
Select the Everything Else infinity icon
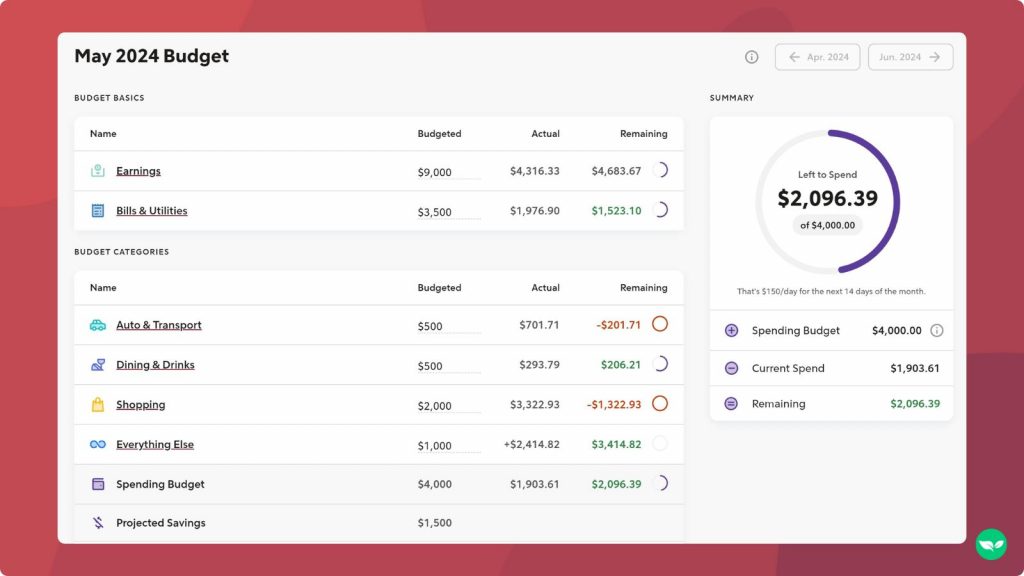click(x=96, y=443)
